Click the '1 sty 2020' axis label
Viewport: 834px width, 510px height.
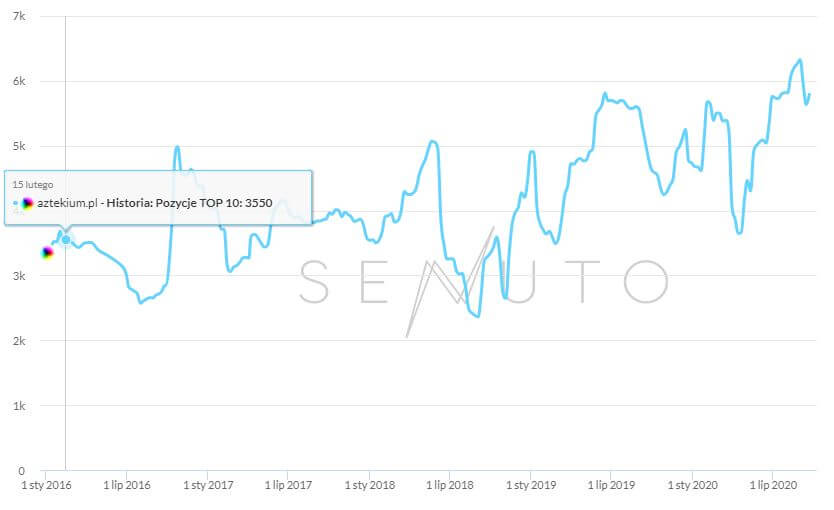click(x=693, y=485)
